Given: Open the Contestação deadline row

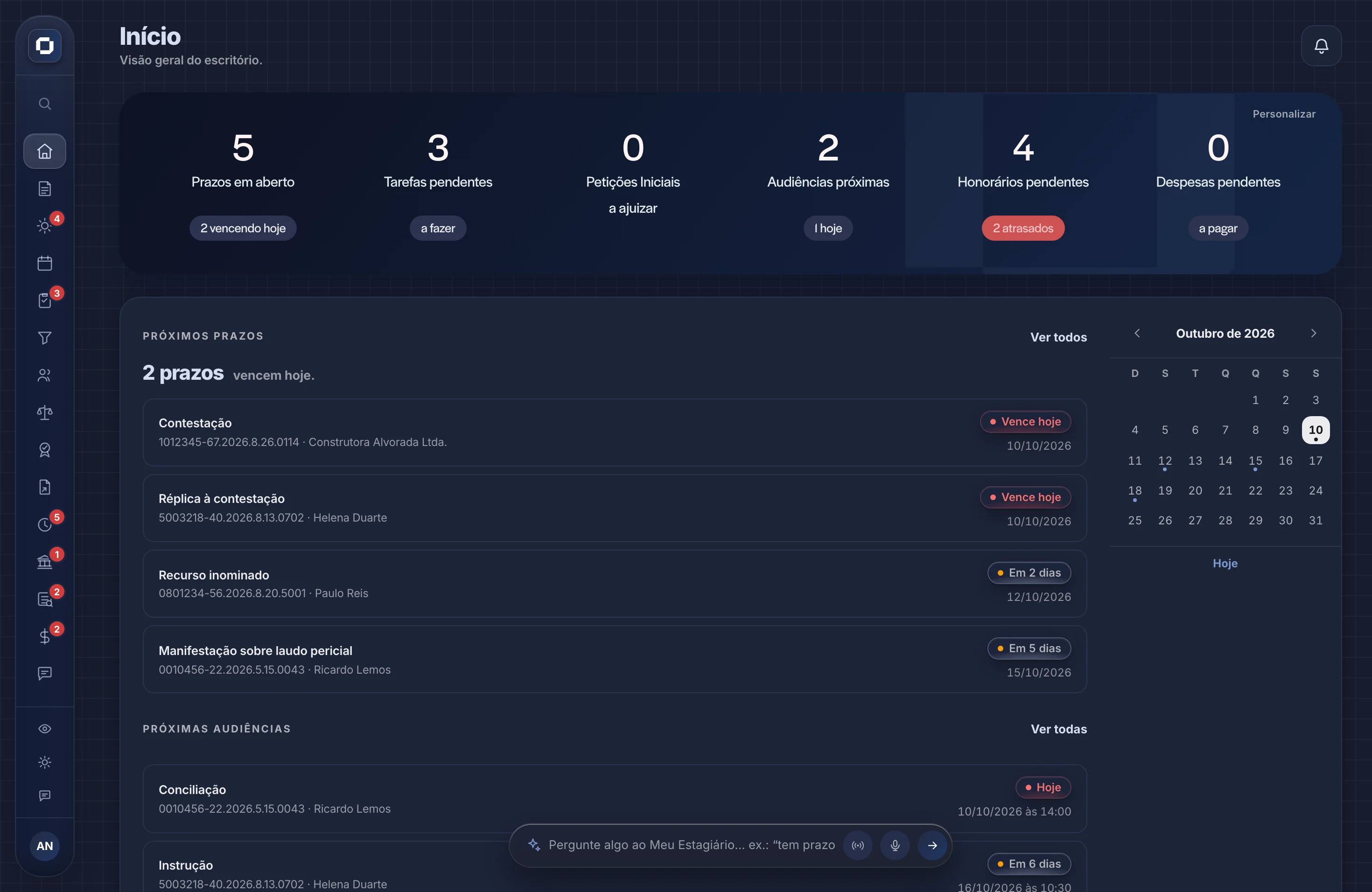Looking at the screenshot, I should click(x=615, y=432).
